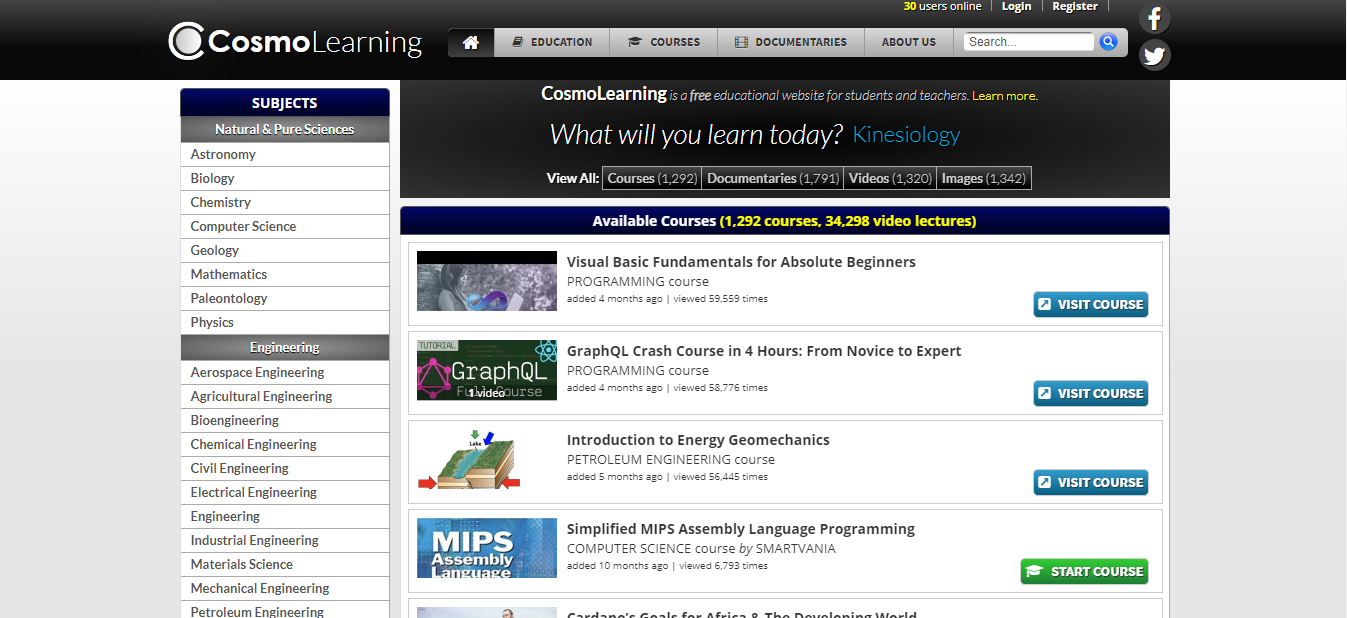
Task: Select Chemistry in Subjects sidebar
Action: 285,202
